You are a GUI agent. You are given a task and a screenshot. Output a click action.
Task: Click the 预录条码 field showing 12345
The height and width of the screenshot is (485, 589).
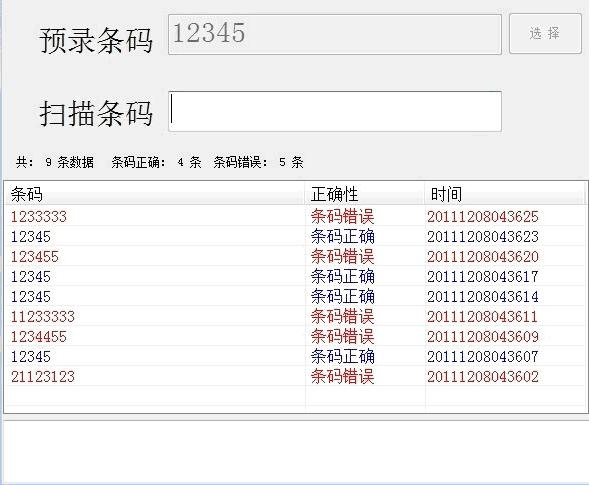click(335, 34)
